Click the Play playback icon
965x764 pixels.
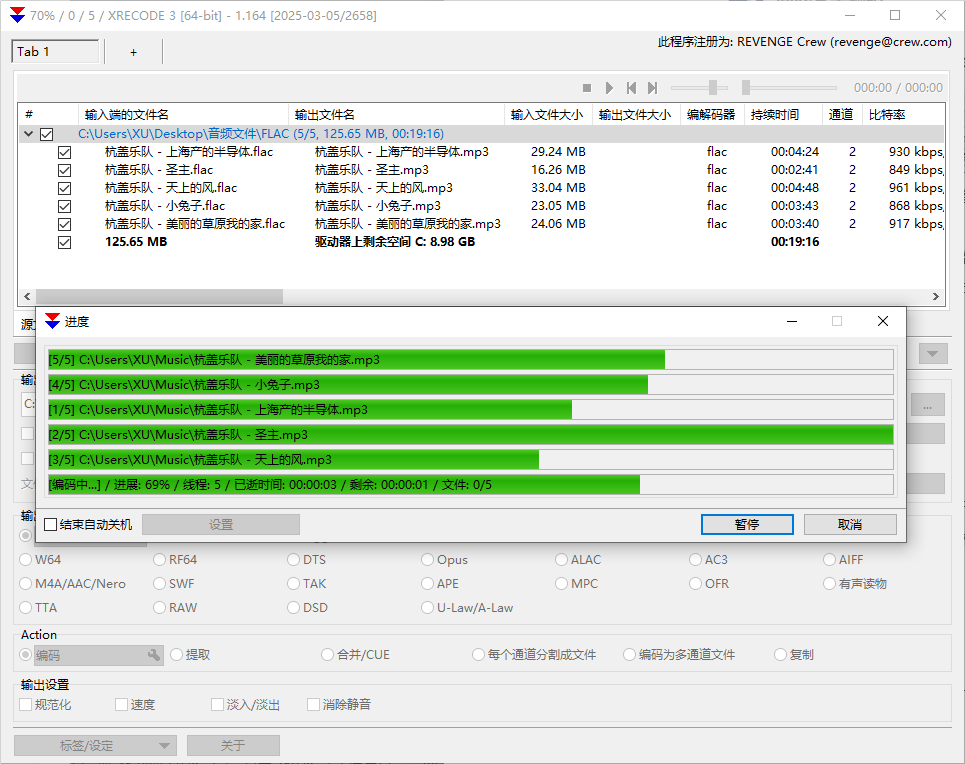click(x=609, y=87)
